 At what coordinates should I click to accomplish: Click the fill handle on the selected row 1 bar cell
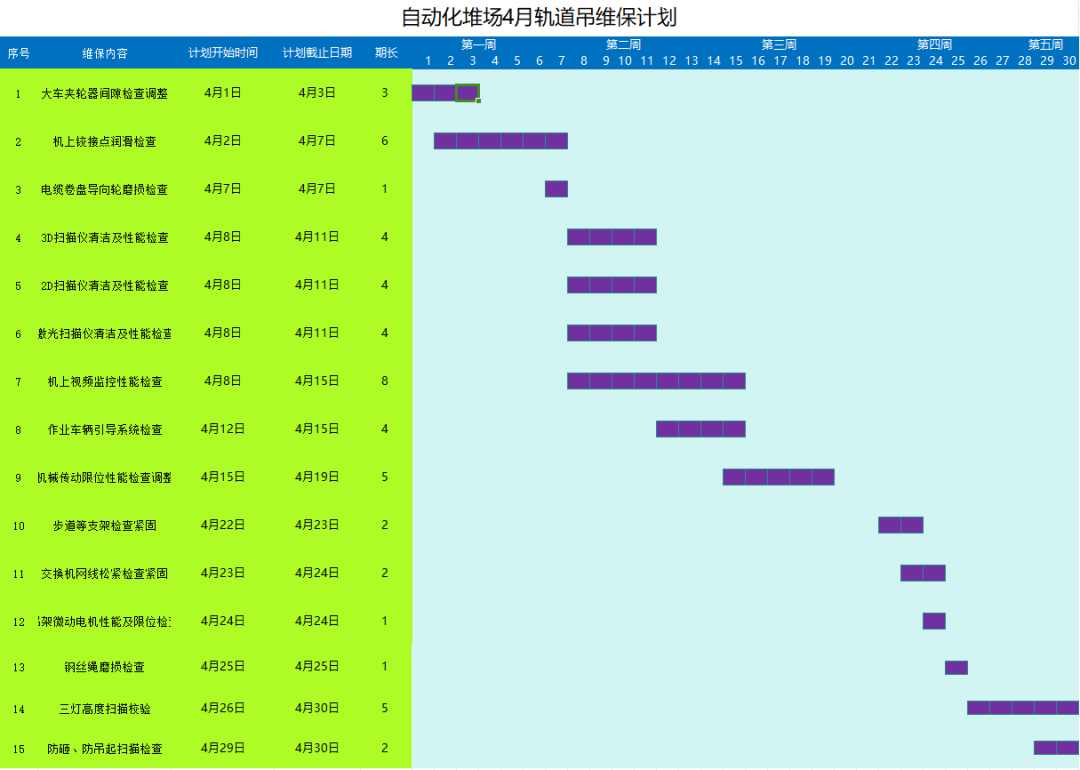(479, 101)
